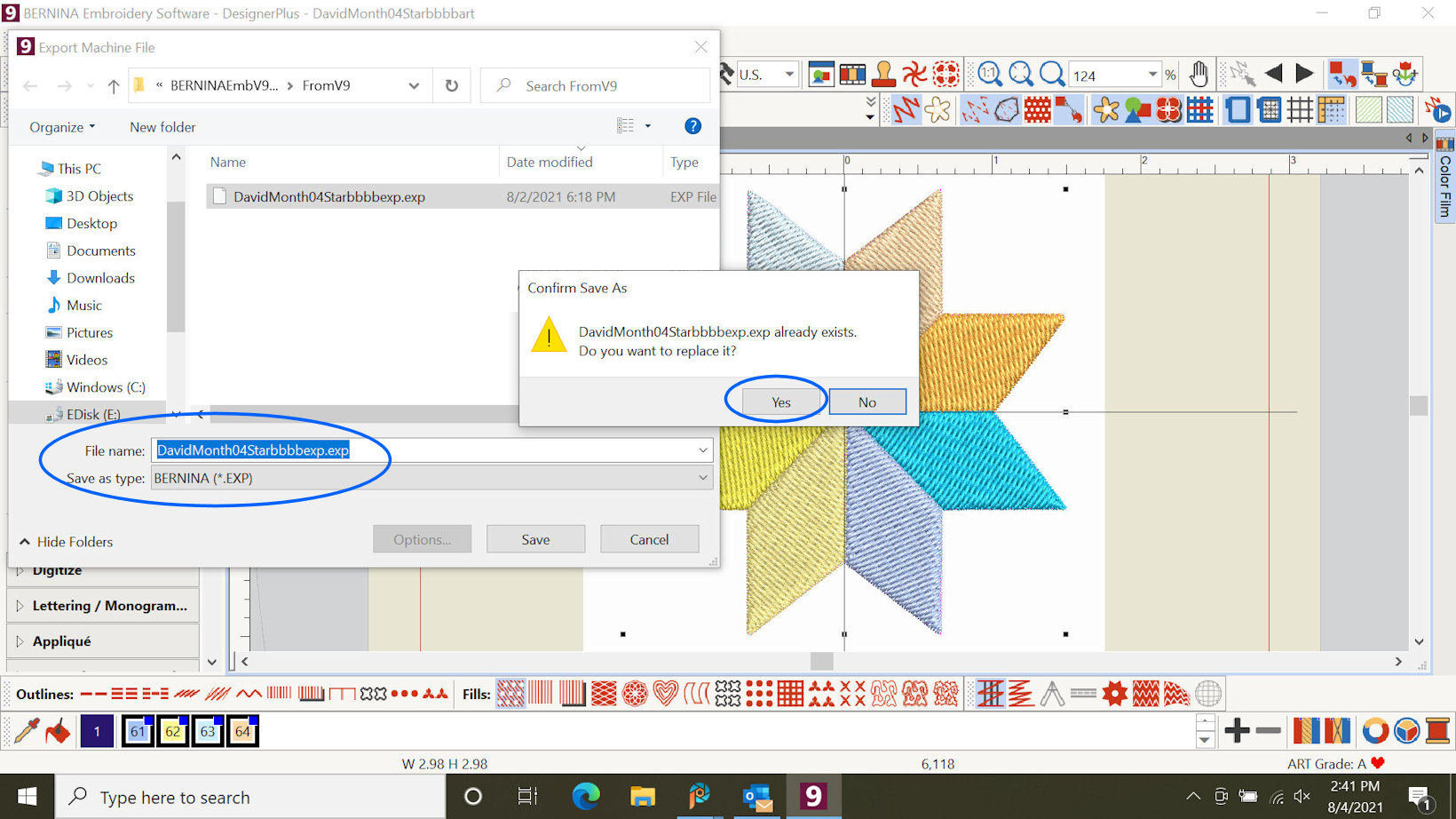
Task: Pick a color with eyedropper tool
Action: click(x=27, y=731)
